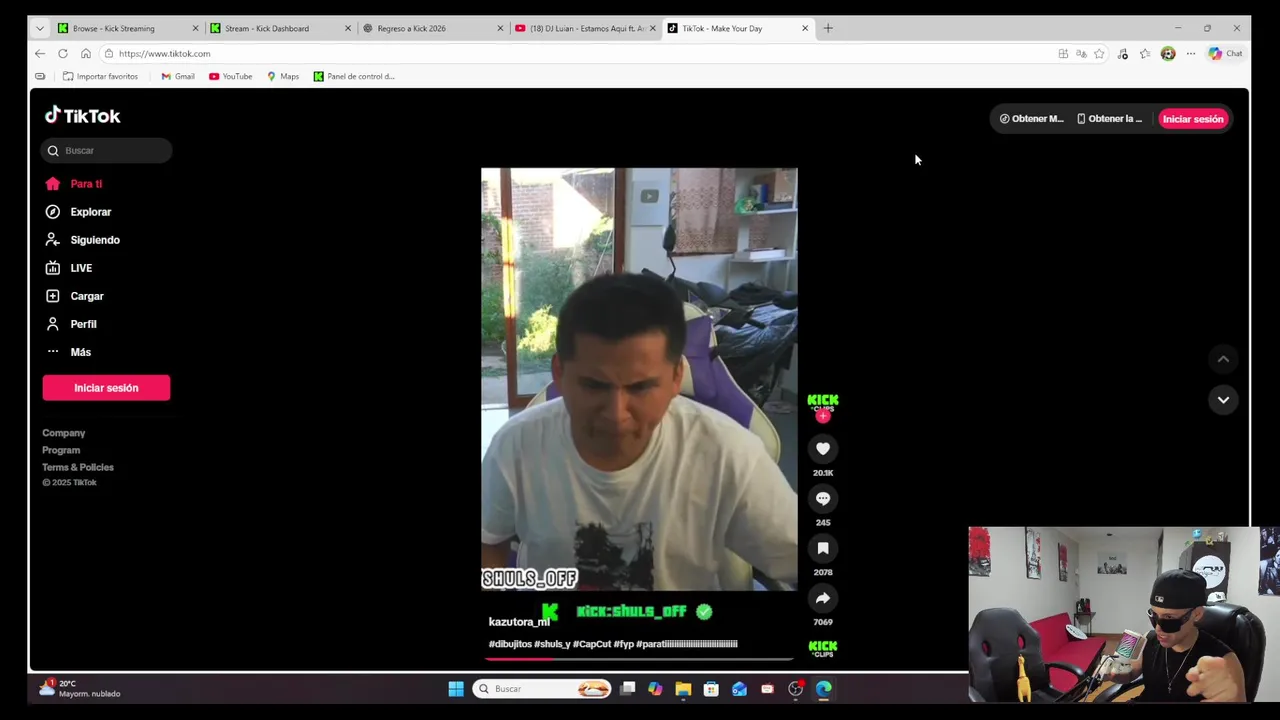Open Gmail bookmark
This screenshot has width=1280, height=720.
(177, 76)
